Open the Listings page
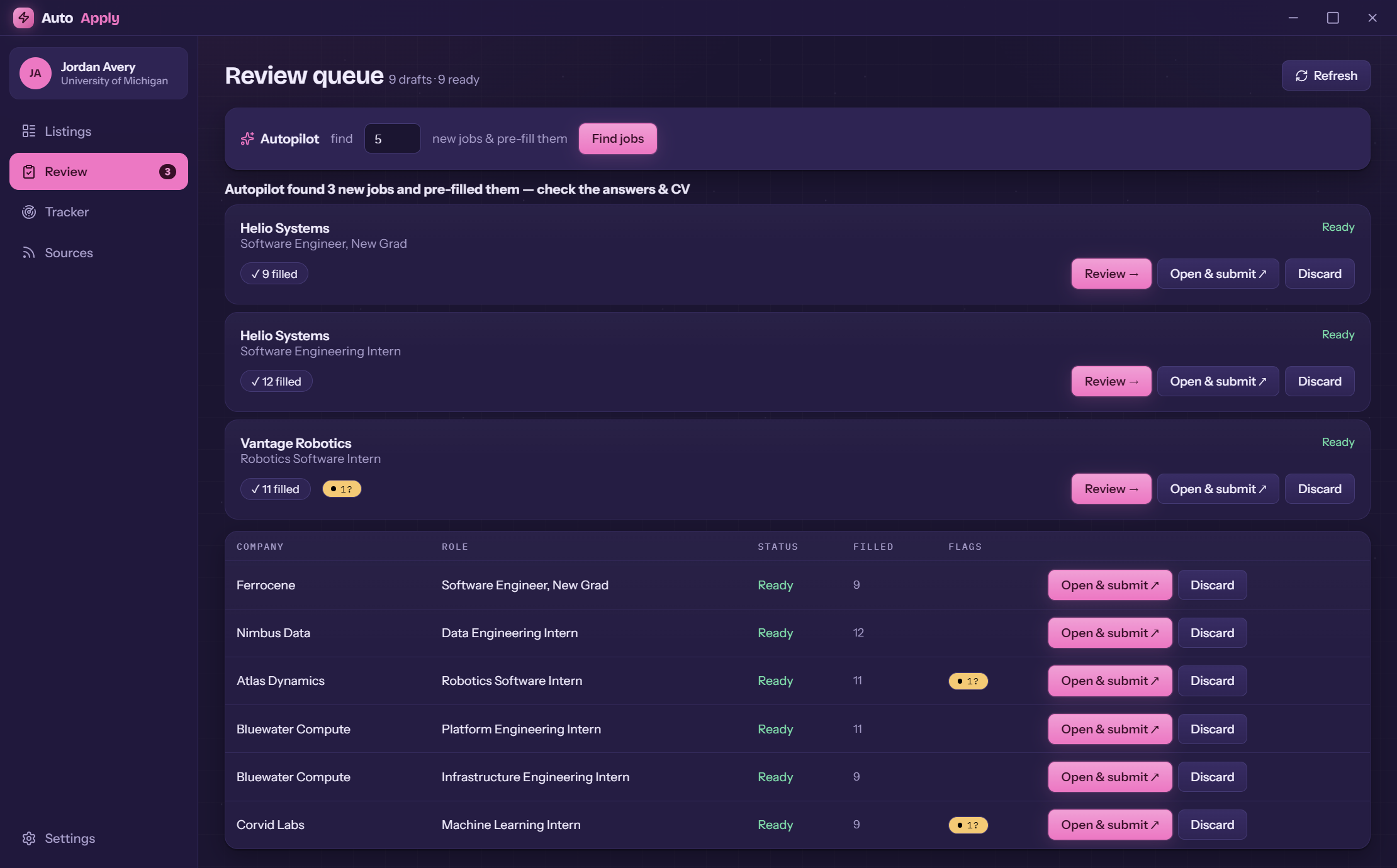 click(x=99, y=131)
